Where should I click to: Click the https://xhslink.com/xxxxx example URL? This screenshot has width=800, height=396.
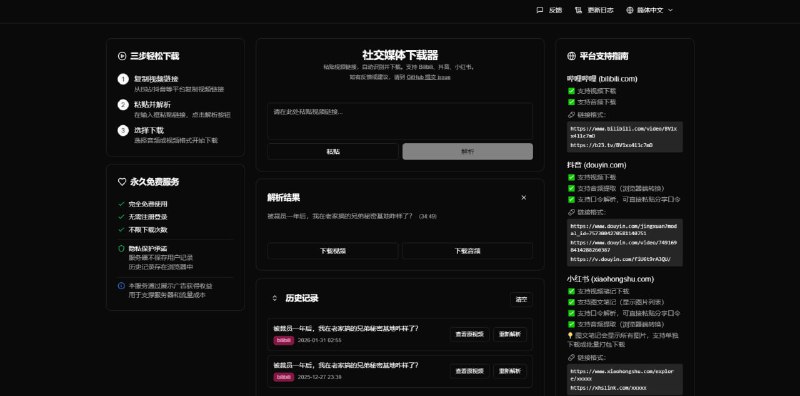(608, 388)
